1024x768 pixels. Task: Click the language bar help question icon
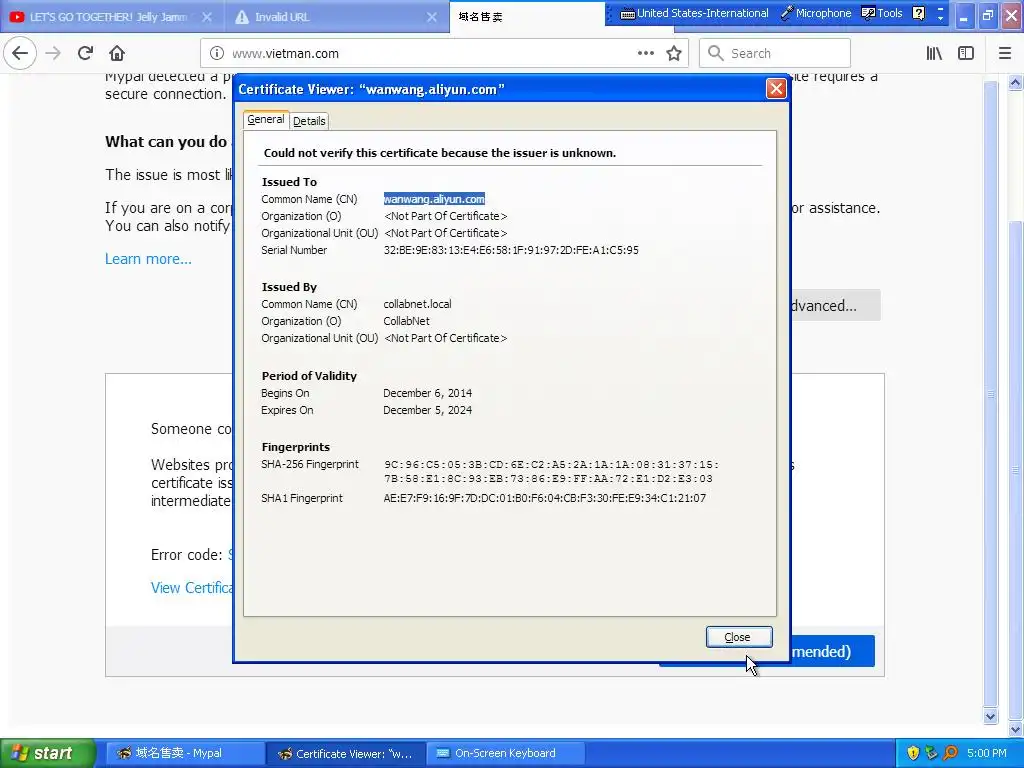coord(918,13)
